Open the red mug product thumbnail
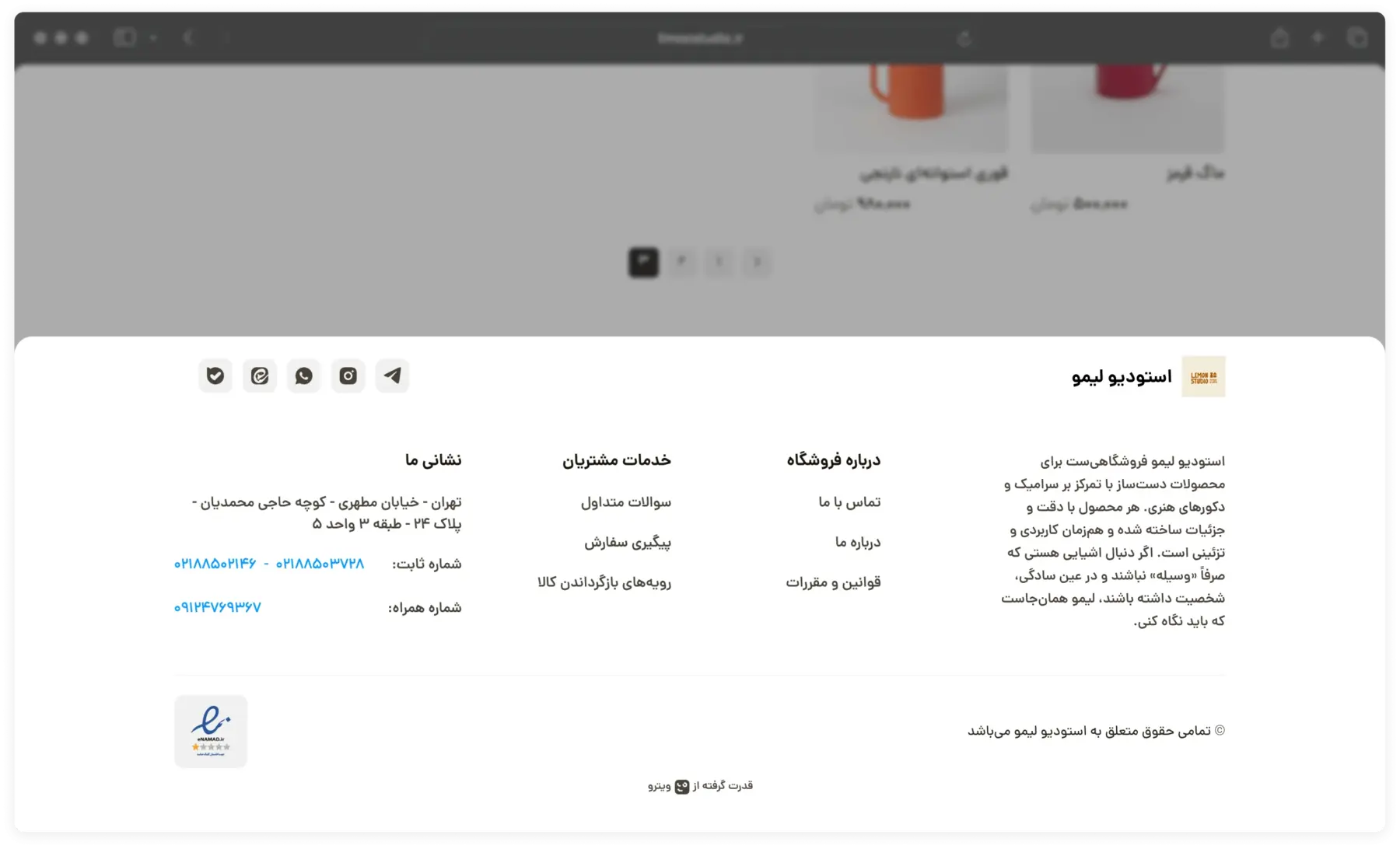Viewport: 1400px width, 849px height. click(x=1129, y=109)
